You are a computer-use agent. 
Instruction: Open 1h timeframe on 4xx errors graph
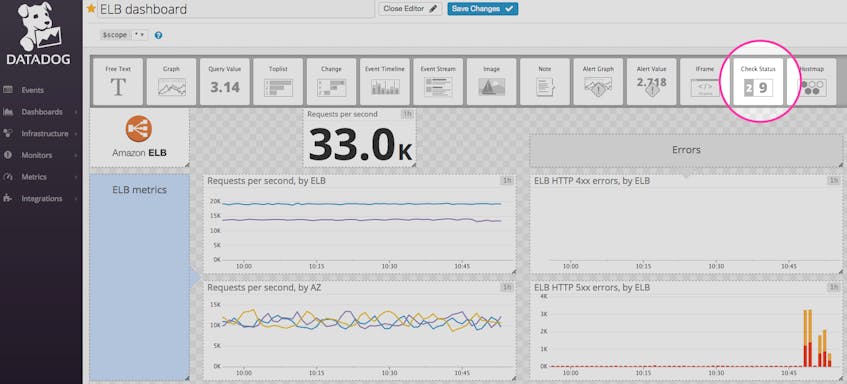[834, 180]
